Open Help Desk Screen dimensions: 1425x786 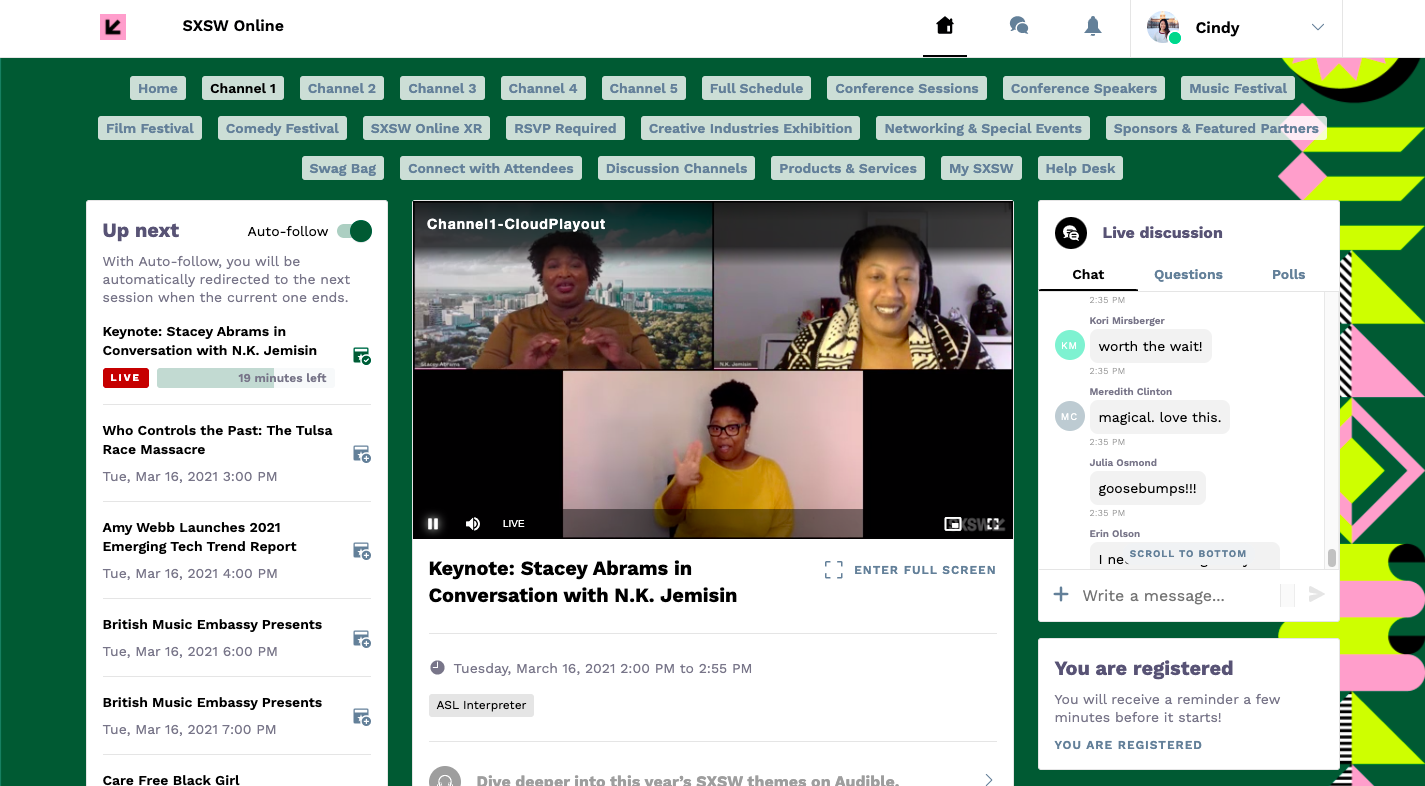click(x=1080, y=168)
